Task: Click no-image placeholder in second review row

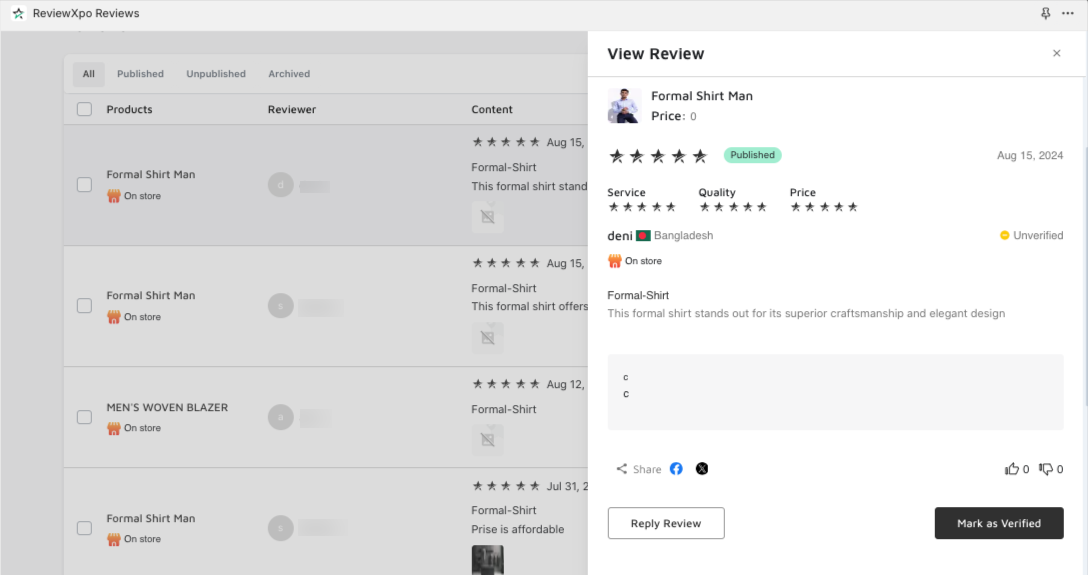Action: coord(488,338)
